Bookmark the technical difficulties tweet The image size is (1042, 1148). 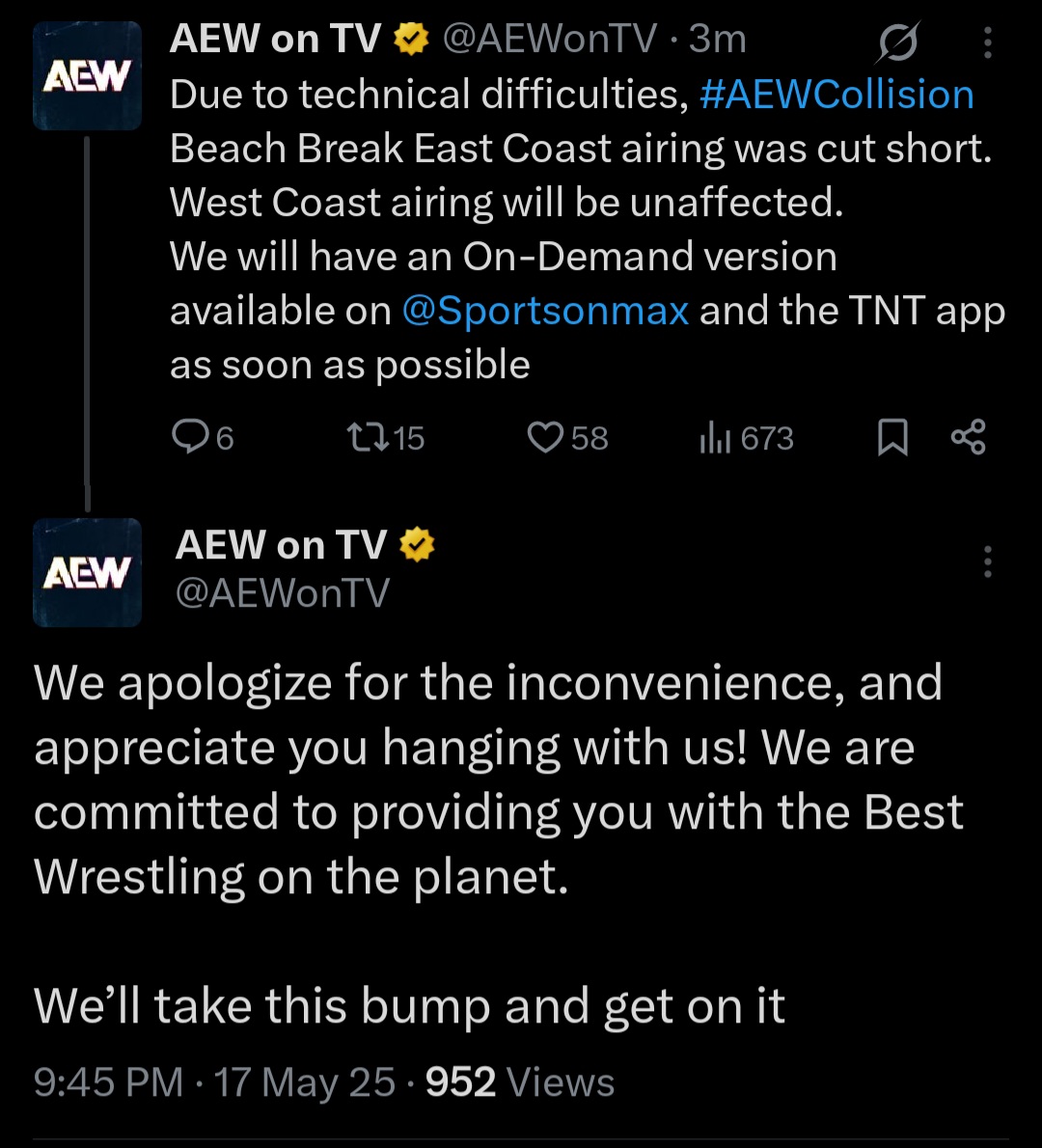[892, 438]
